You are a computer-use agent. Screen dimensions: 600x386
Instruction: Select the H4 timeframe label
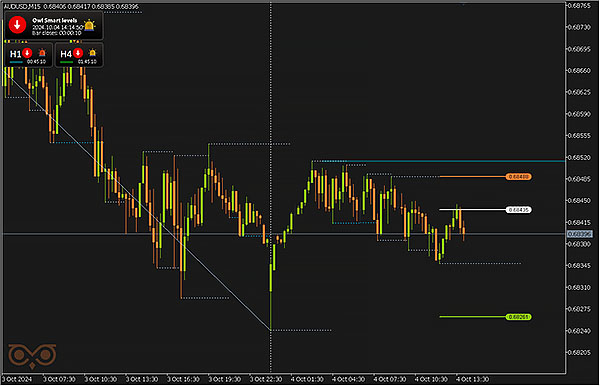(x=66, y=54)
